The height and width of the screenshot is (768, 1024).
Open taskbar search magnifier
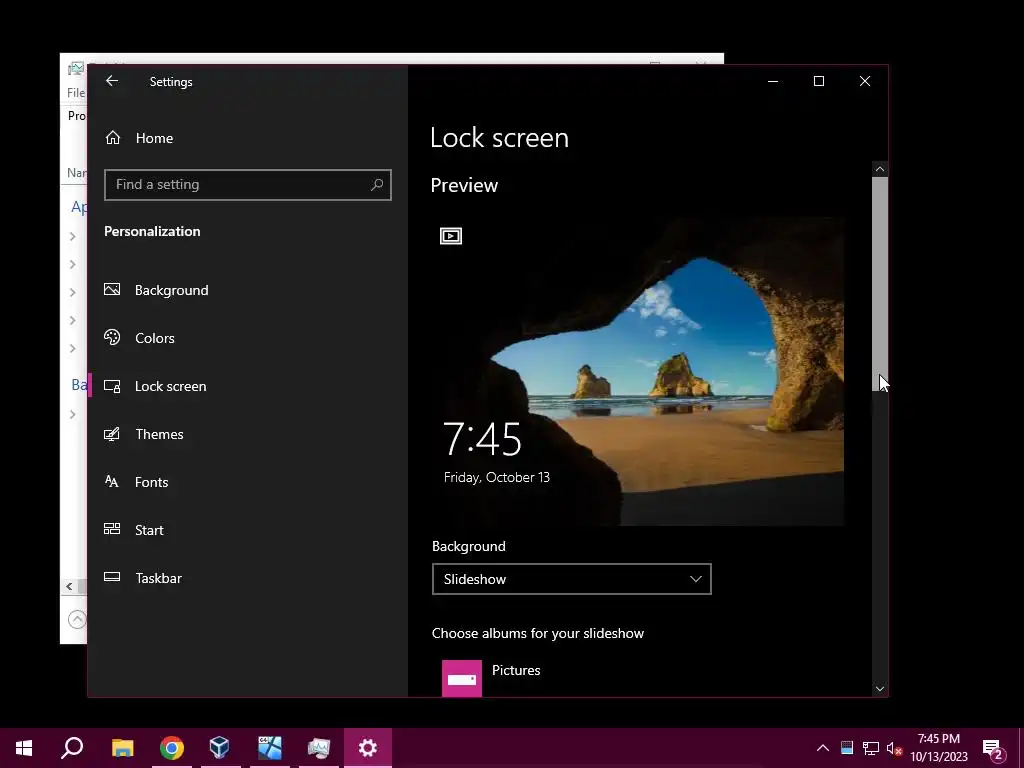pos(72,748)
